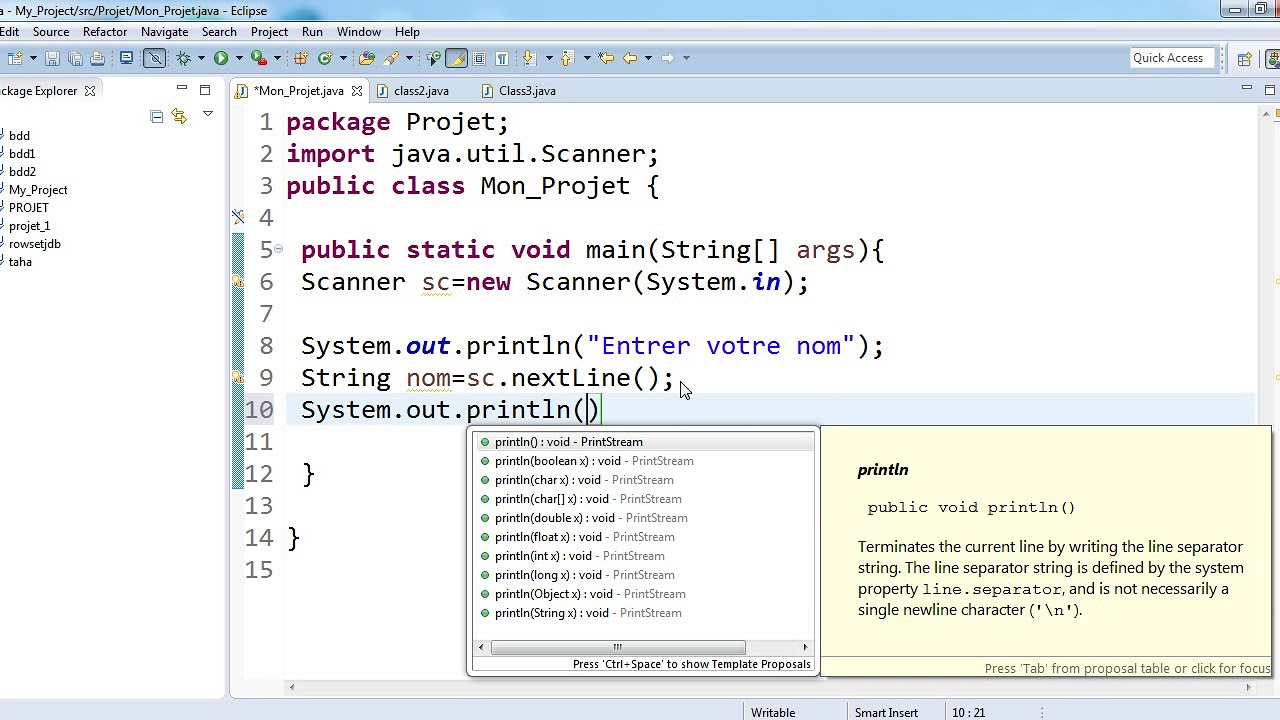The image size is (1280, 720).
Task: Click the Run Last Tool icon
Action: point(259,58)
